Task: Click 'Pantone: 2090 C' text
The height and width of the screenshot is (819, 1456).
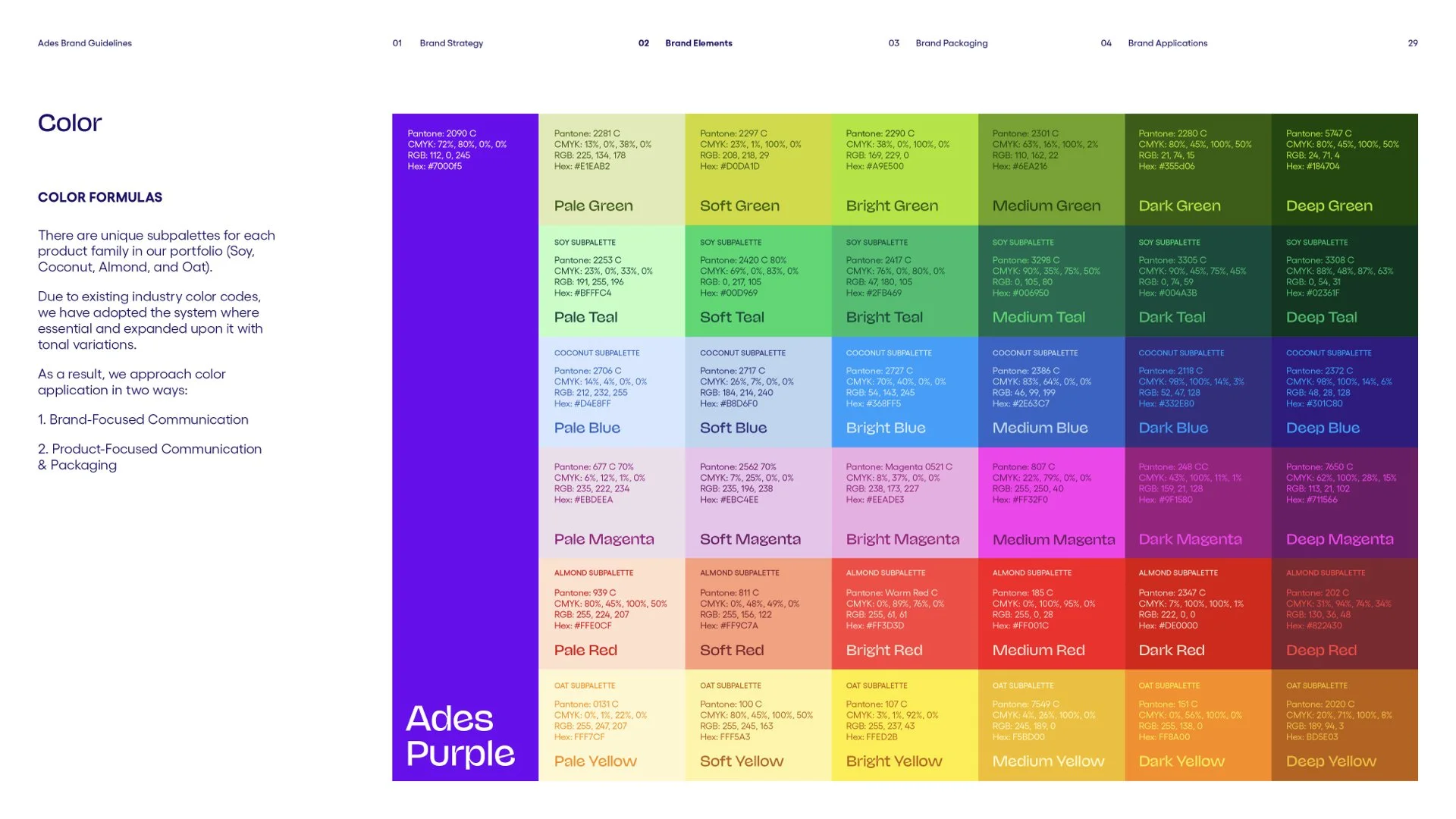Action: click(x=442, y=133)
